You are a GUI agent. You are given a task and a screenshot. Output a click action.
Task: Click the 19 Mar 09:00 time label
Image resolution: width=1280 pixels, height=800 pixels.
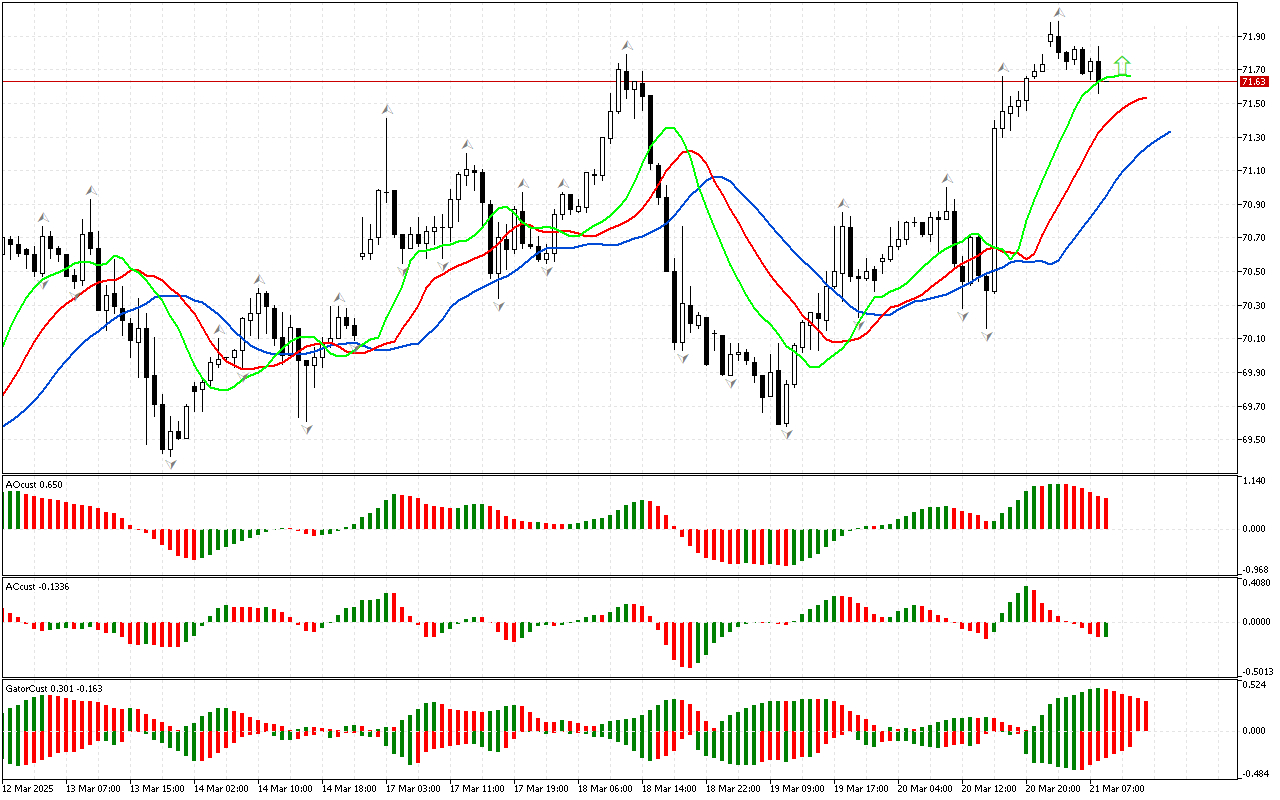pyautogui.click(x=798, y=789)
